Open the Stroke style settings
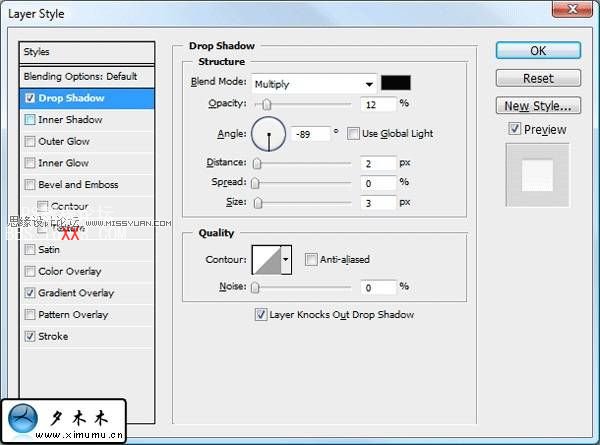Screen dimensions: 600x445 pos(53,337)
